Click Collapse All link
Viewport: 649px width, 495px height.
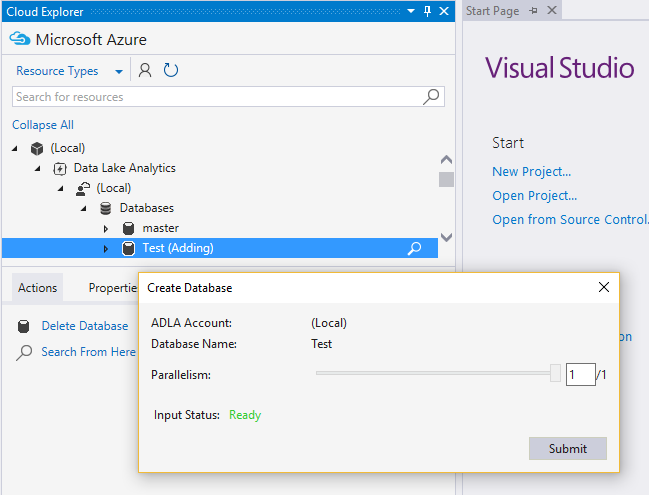point(43,125)
